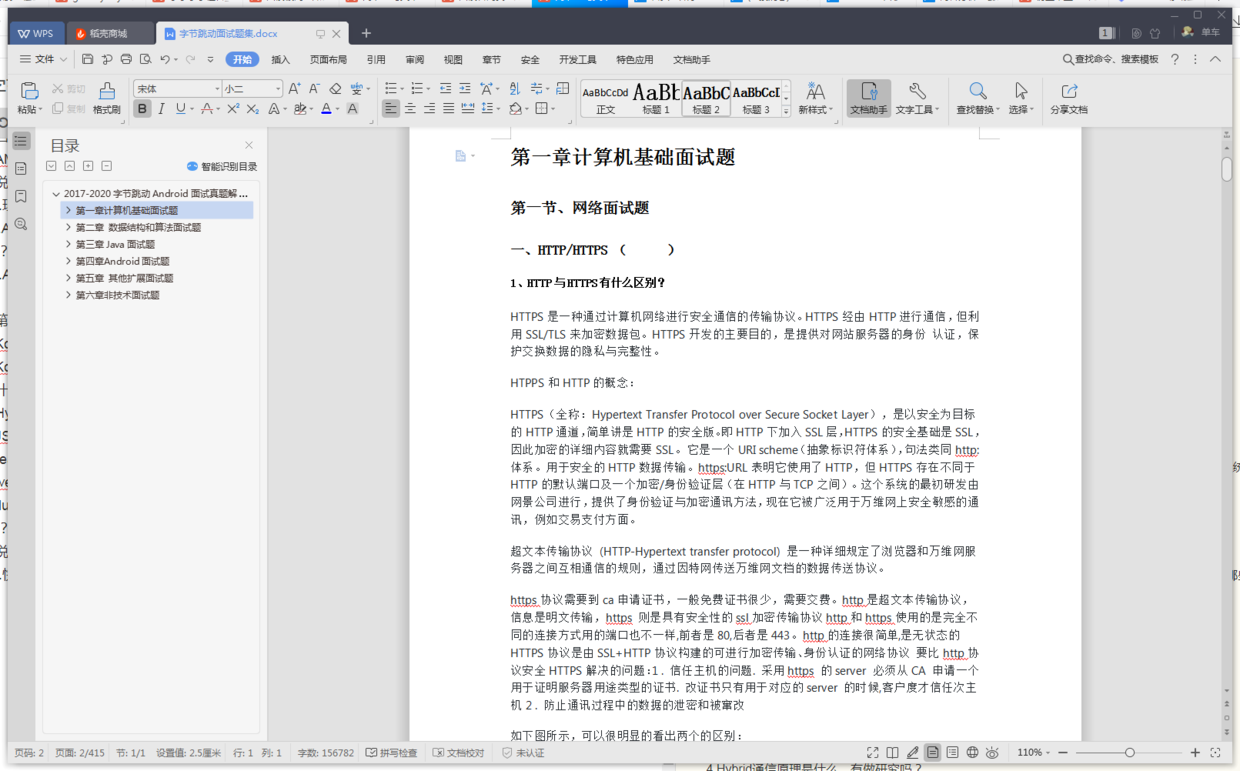
Task: Open the 页面布局 ribbon tab
Action: pos(328,60)
